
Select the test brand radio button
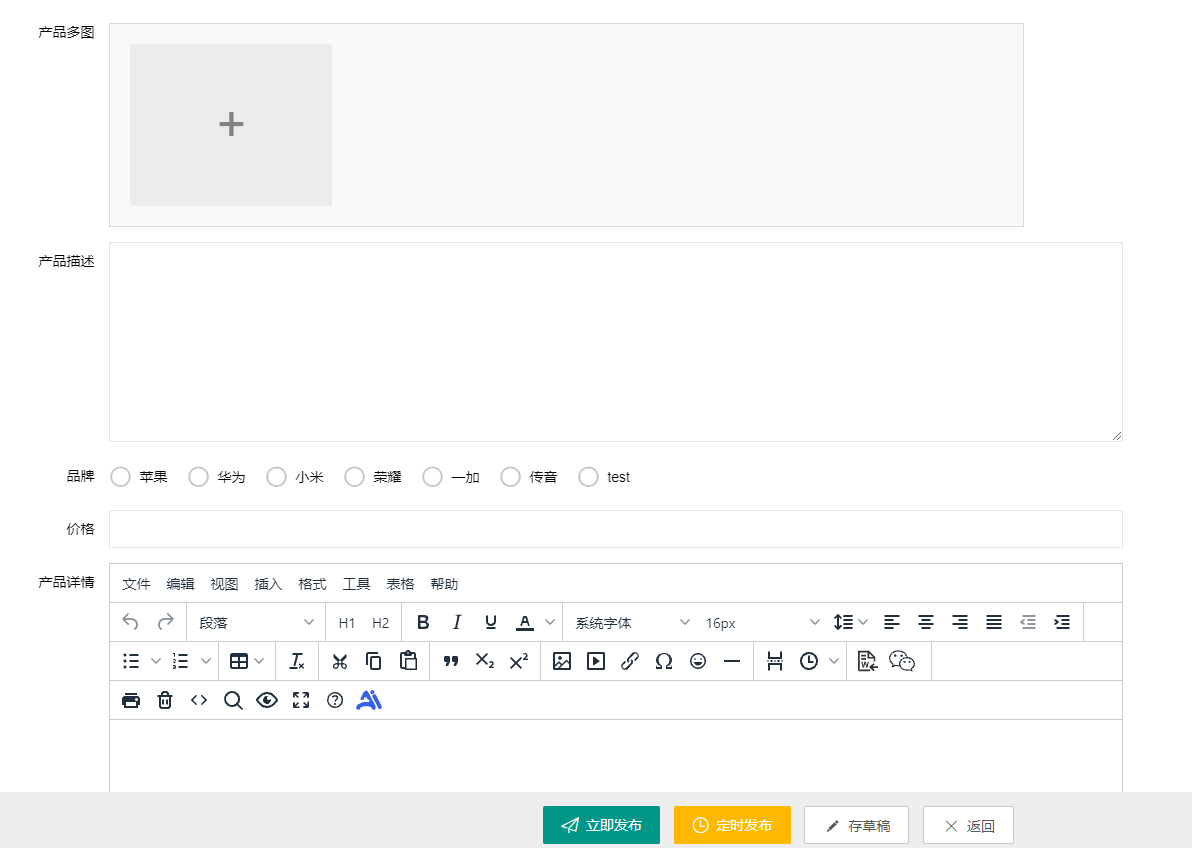(x=588, y=477)
